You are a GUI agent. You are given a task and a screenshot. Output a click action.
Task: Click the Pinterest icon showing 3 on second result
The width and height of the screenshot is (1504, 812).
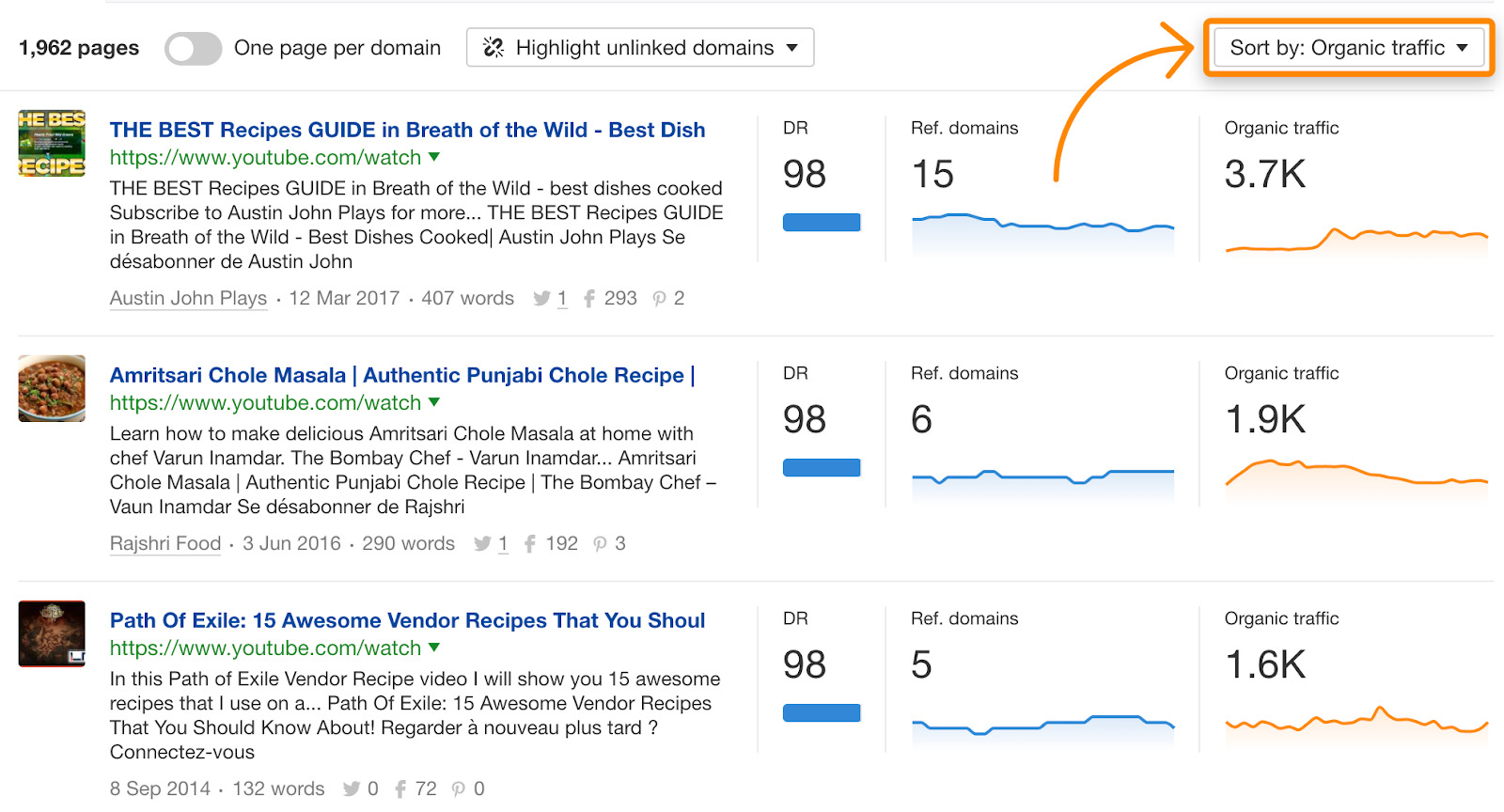(x=599, y=544)
